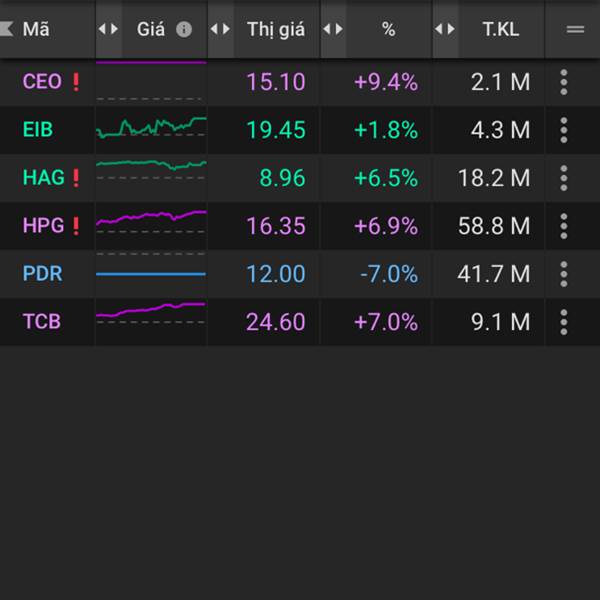
Task: Click the TCB price 24.60
Action: [276, 322]
